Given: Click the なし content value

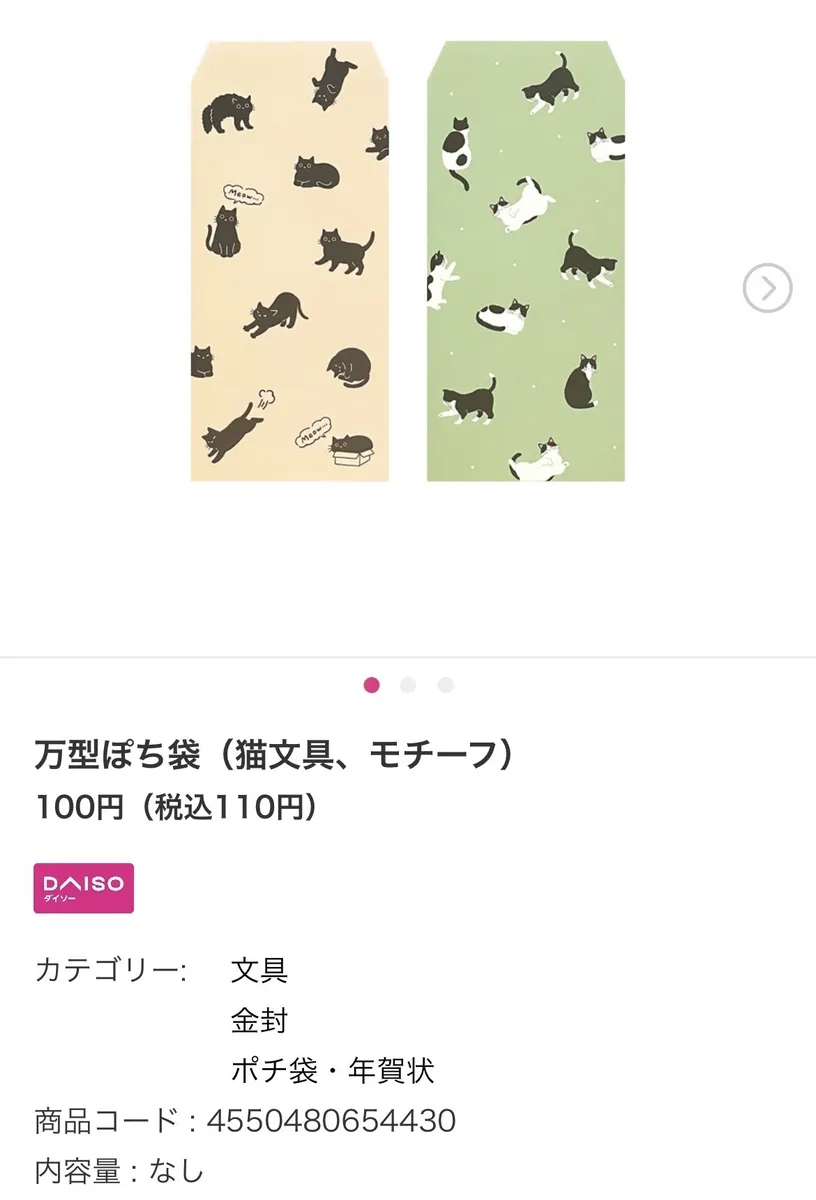Looking at the screenshot, I should [176, 1170].
